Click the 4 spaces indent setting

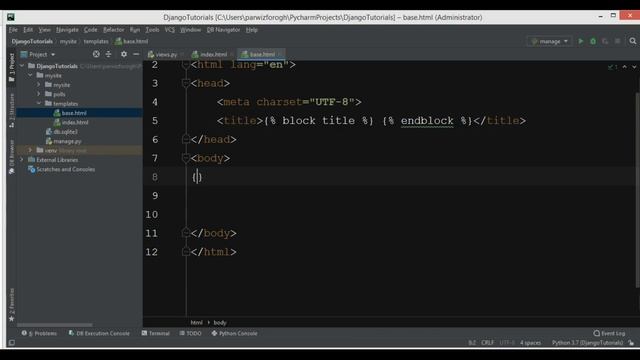click(530, 342)
